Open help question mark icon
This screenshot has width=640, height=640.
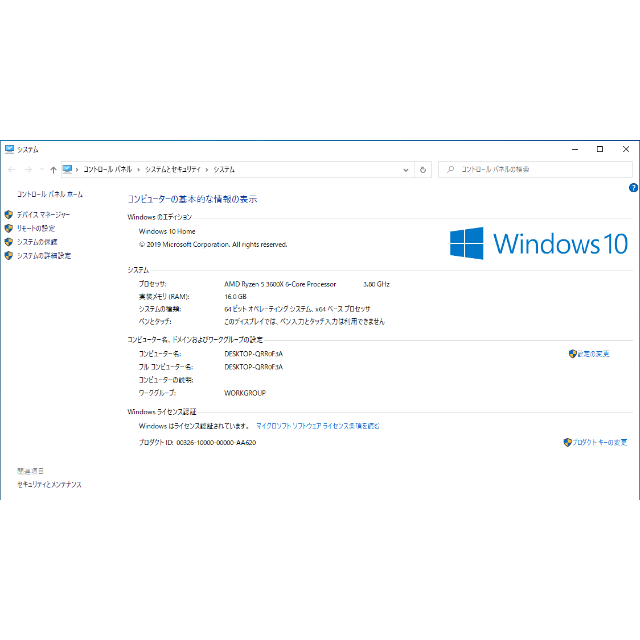[x=633, y=188]
